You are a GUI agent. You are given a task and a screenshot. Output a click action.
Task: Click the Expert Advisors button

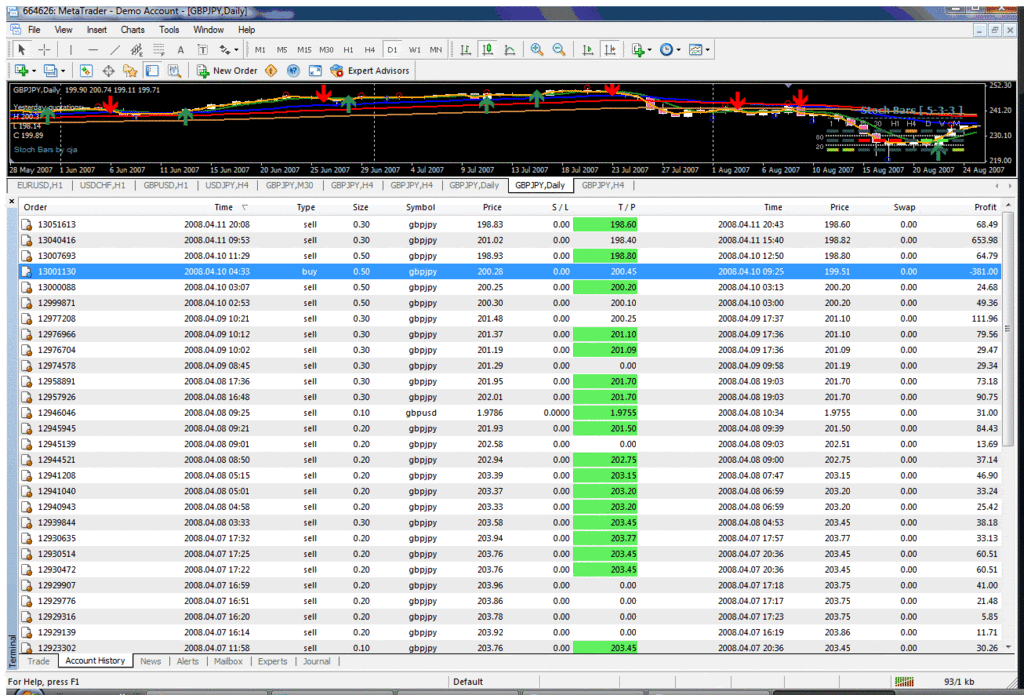tap(370, 71)
